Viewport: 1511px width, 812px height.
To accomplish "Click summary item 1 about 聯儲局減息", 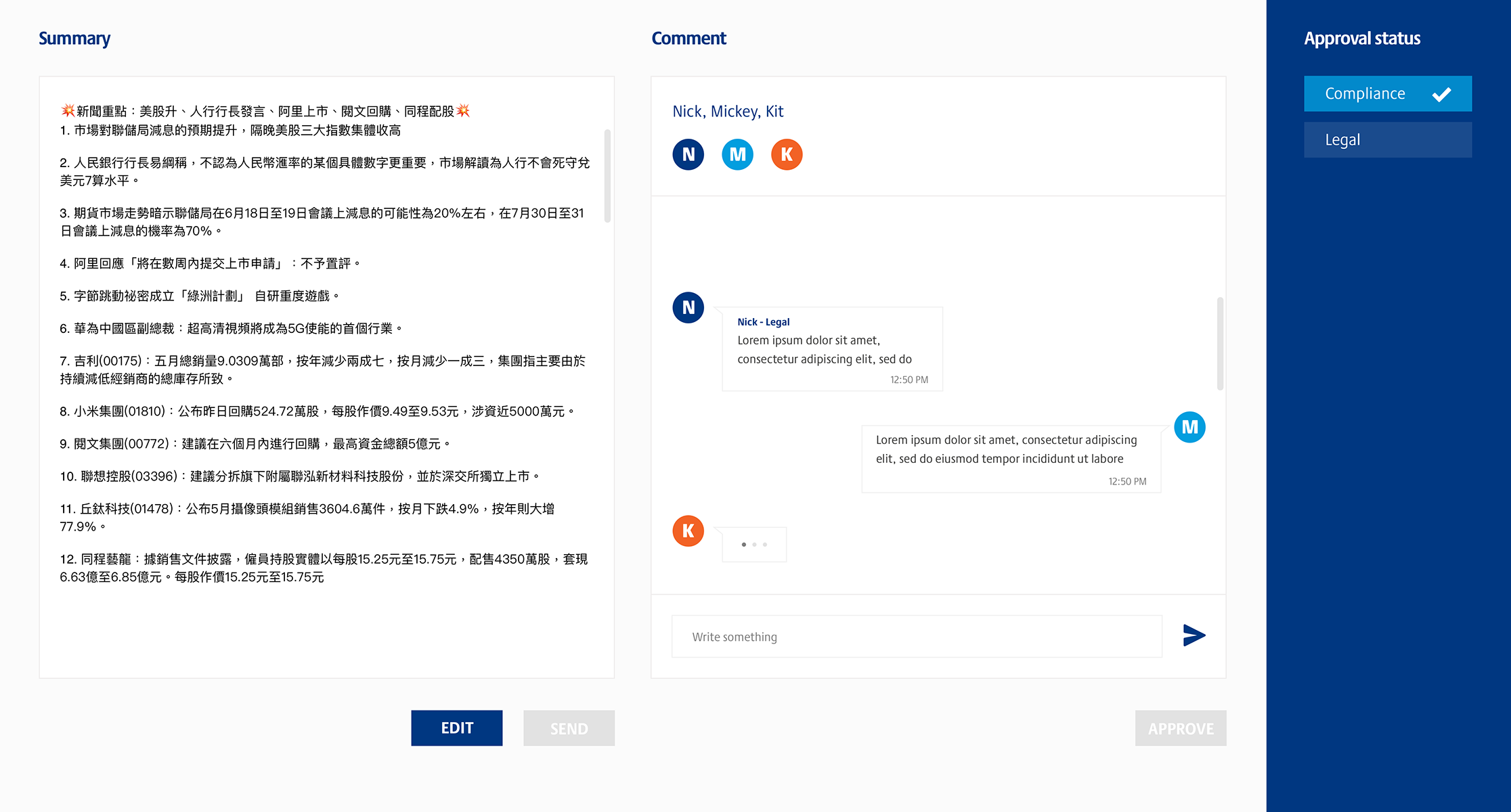I will pos(230,130).
